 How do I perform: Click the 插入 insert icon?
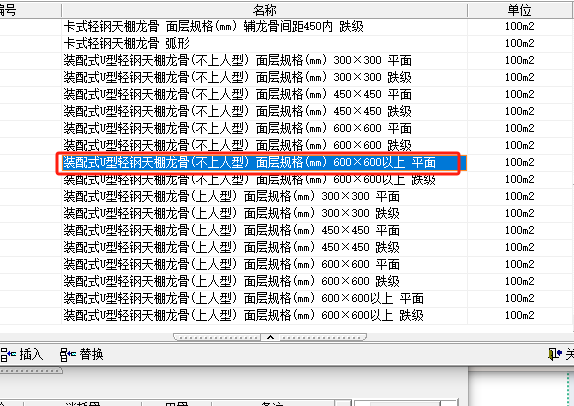8,354
